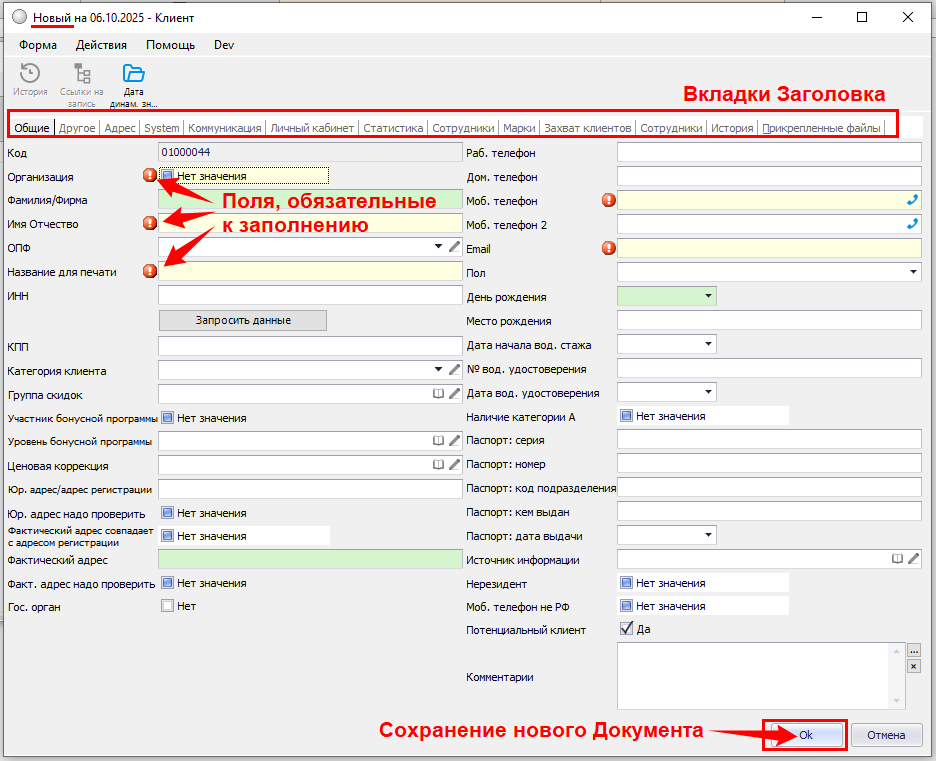Toggle the Нерезидент checkbox

627,583
